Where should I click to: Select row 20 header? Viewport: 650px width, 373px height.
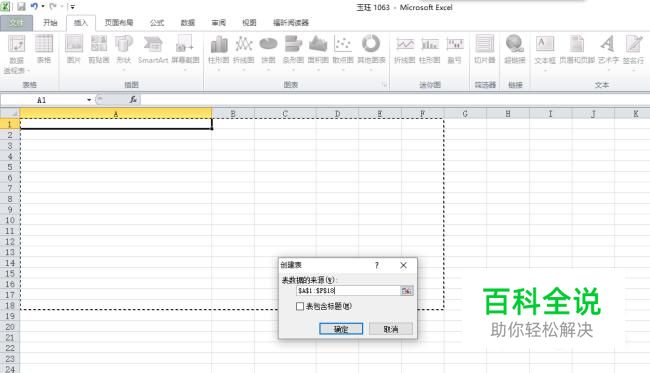pyautogui.click(x=10, y=327)
